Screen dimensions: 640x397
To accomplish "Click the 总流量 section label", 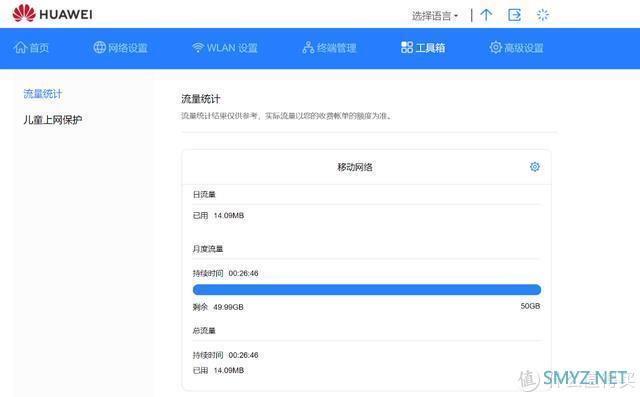I will tap(204, 330).
